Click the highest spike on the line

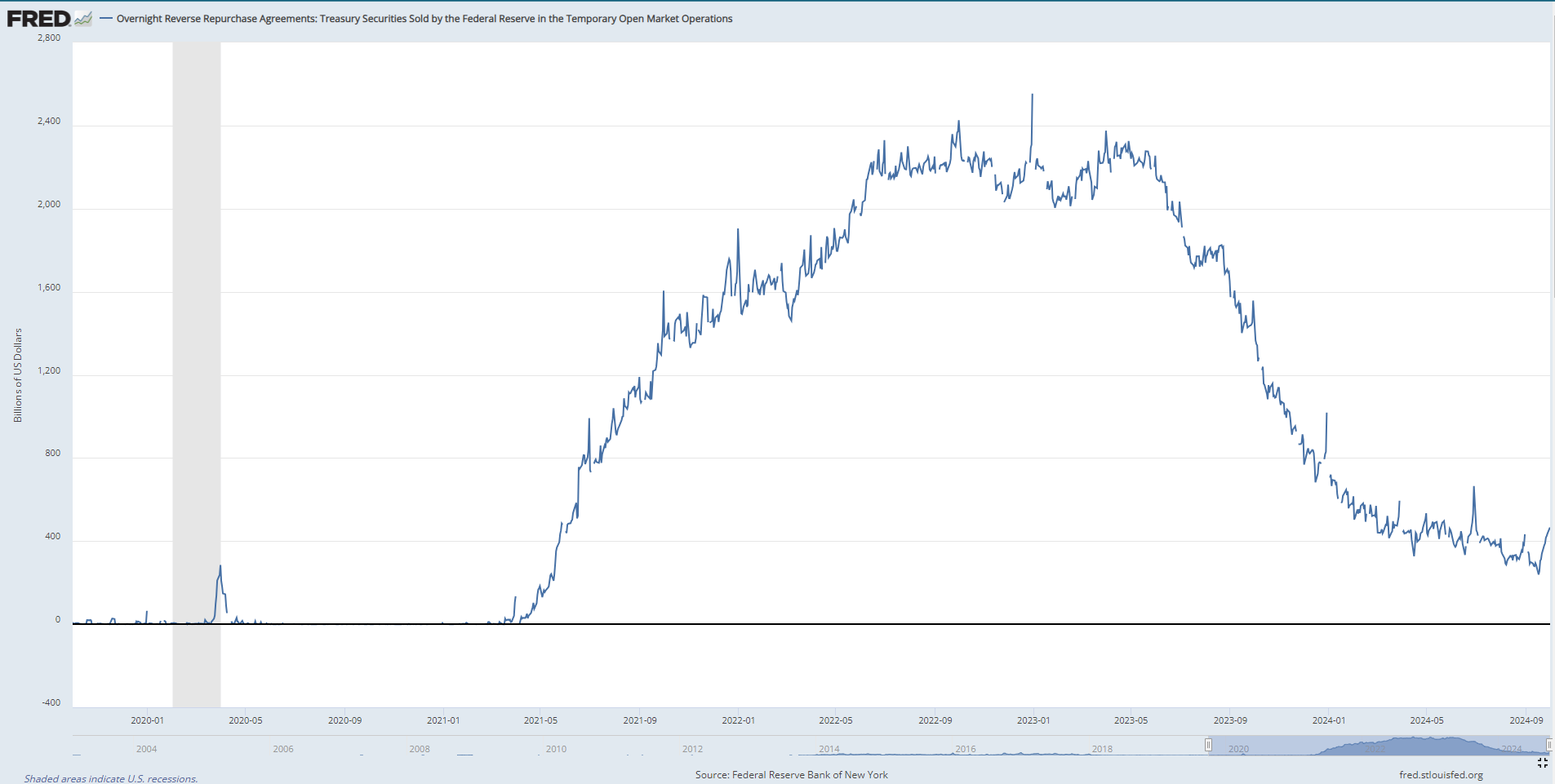(x=1032, y=95)
